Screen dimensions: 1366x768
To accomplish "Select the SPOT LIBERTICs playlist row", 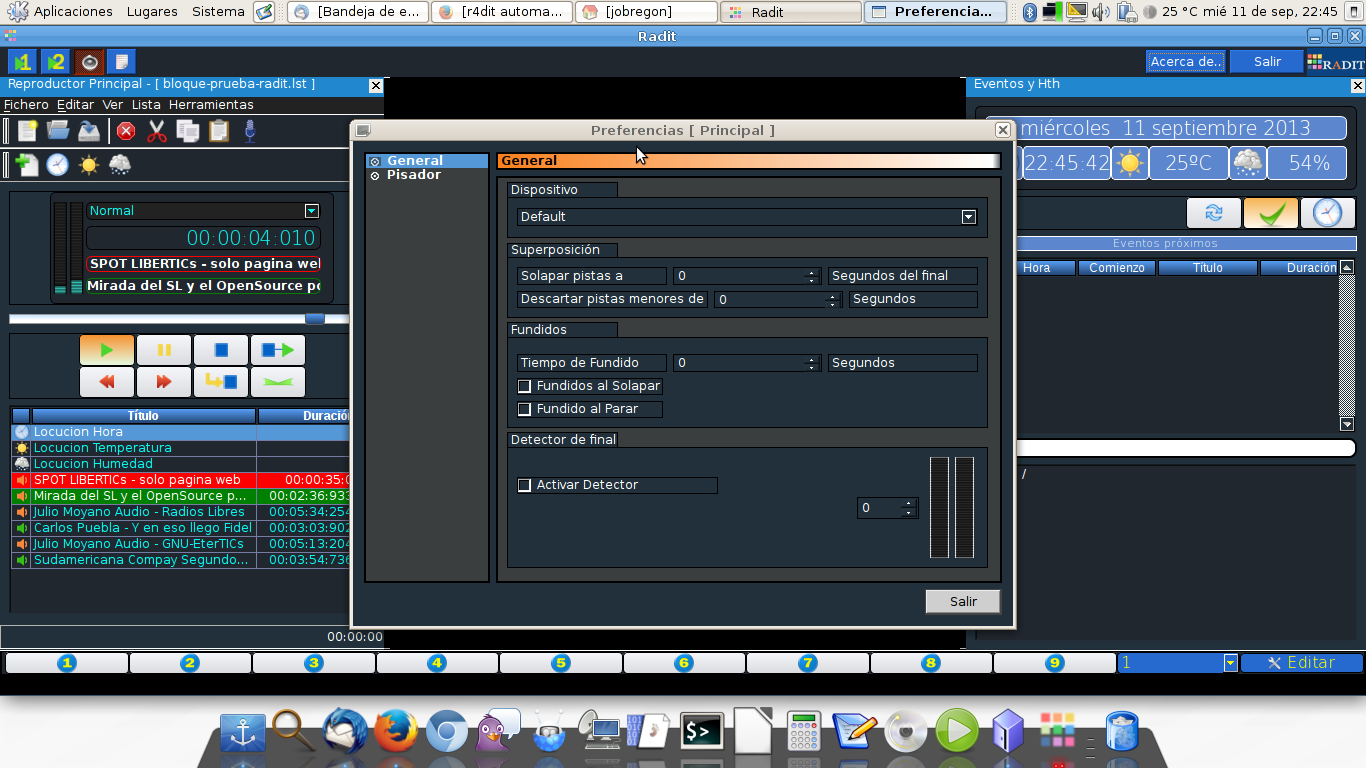I will coord(140,479).
